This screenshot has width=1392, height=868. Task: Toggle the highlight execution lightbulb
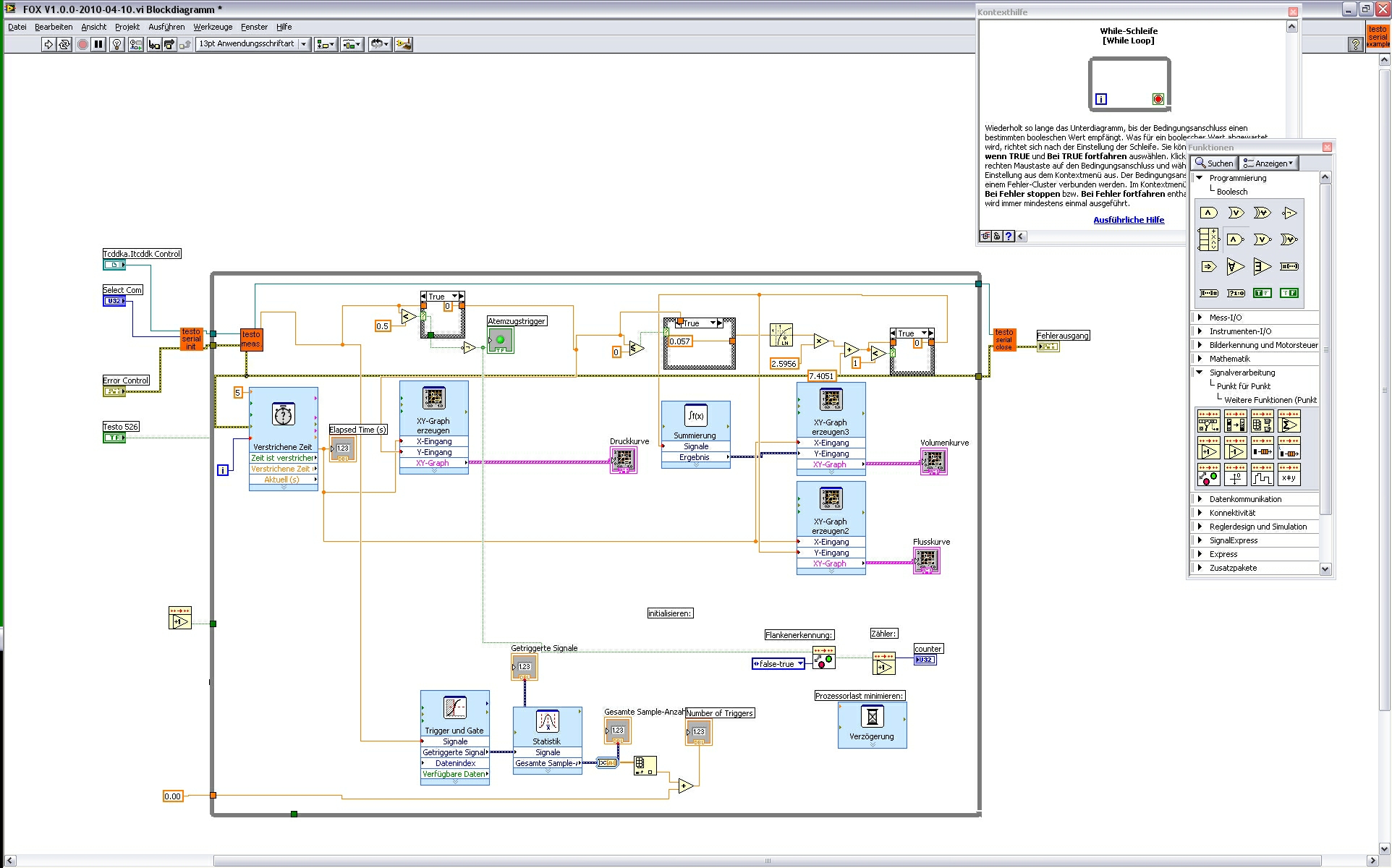116,45
